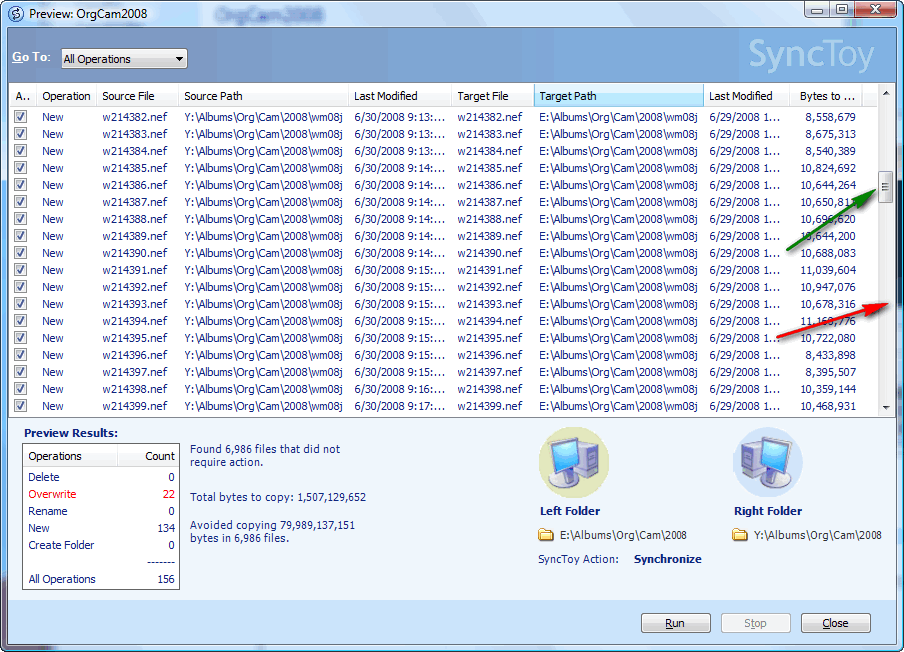Click the list scroll up arrow
Viewport: 904px width, 652px height.
point(886,93)
